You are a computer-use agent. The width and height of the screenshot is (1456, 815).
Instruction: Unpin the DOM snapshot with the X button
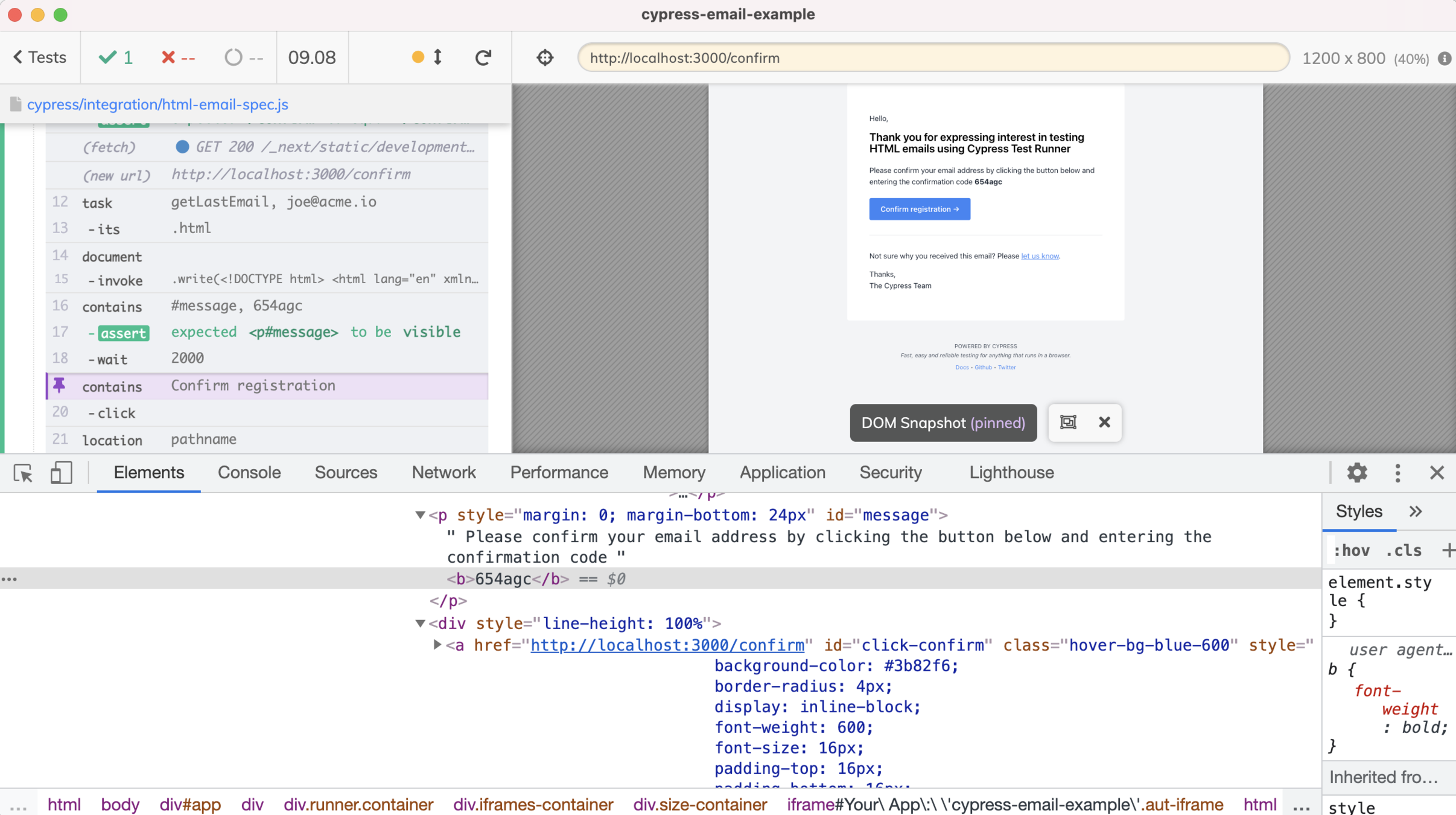1104,423
